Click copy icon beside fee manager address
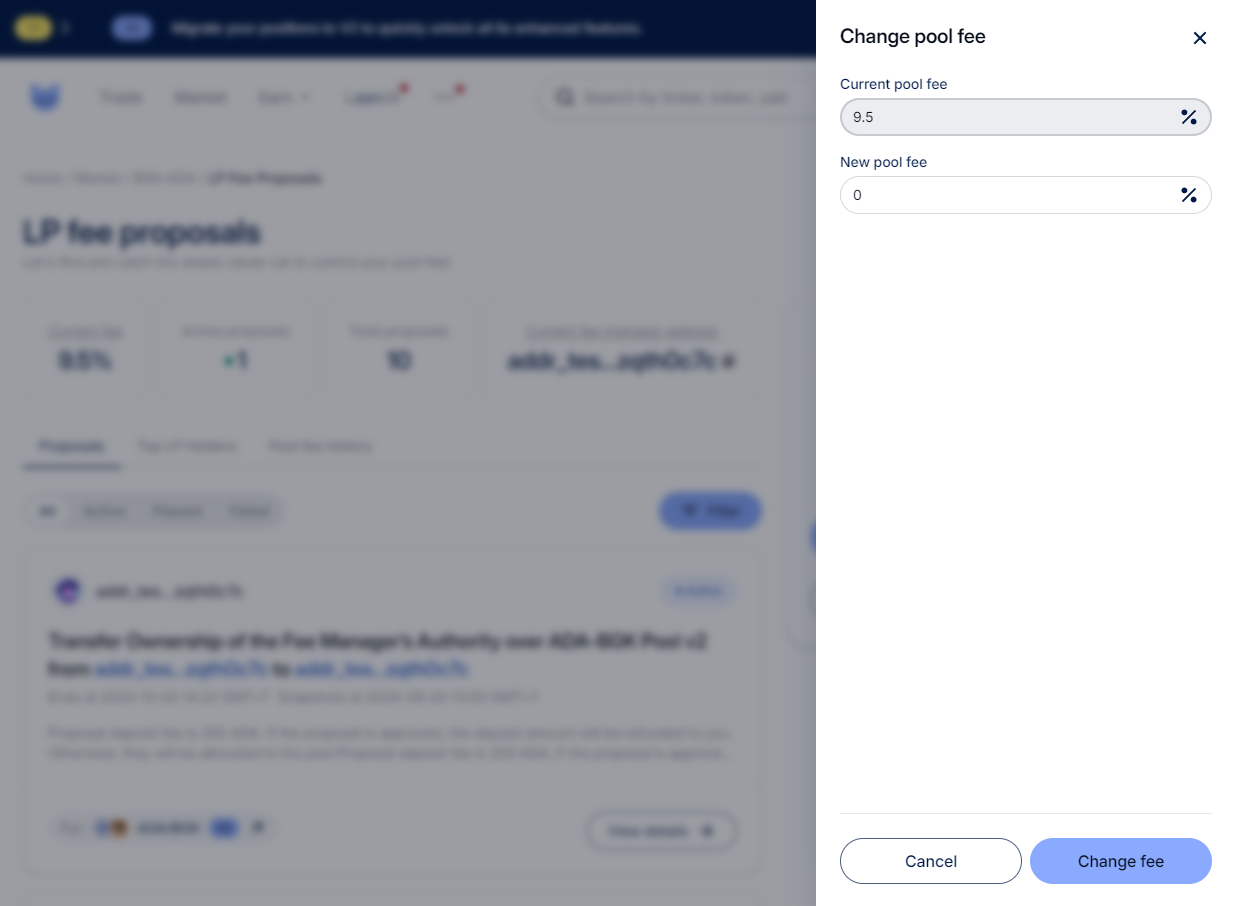This screenshot has height=906, width=1235. (x=729, y=361)
